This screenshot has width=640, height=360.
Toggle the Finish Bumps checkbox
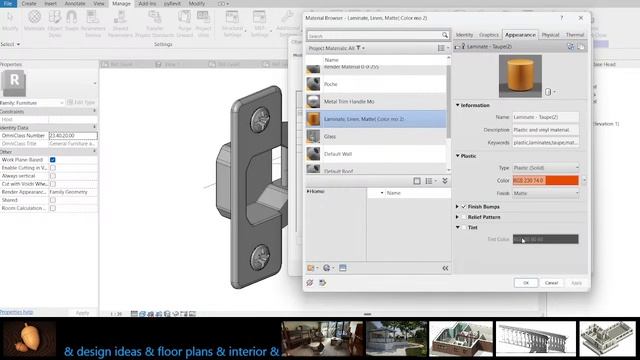[x=463, y=207]
